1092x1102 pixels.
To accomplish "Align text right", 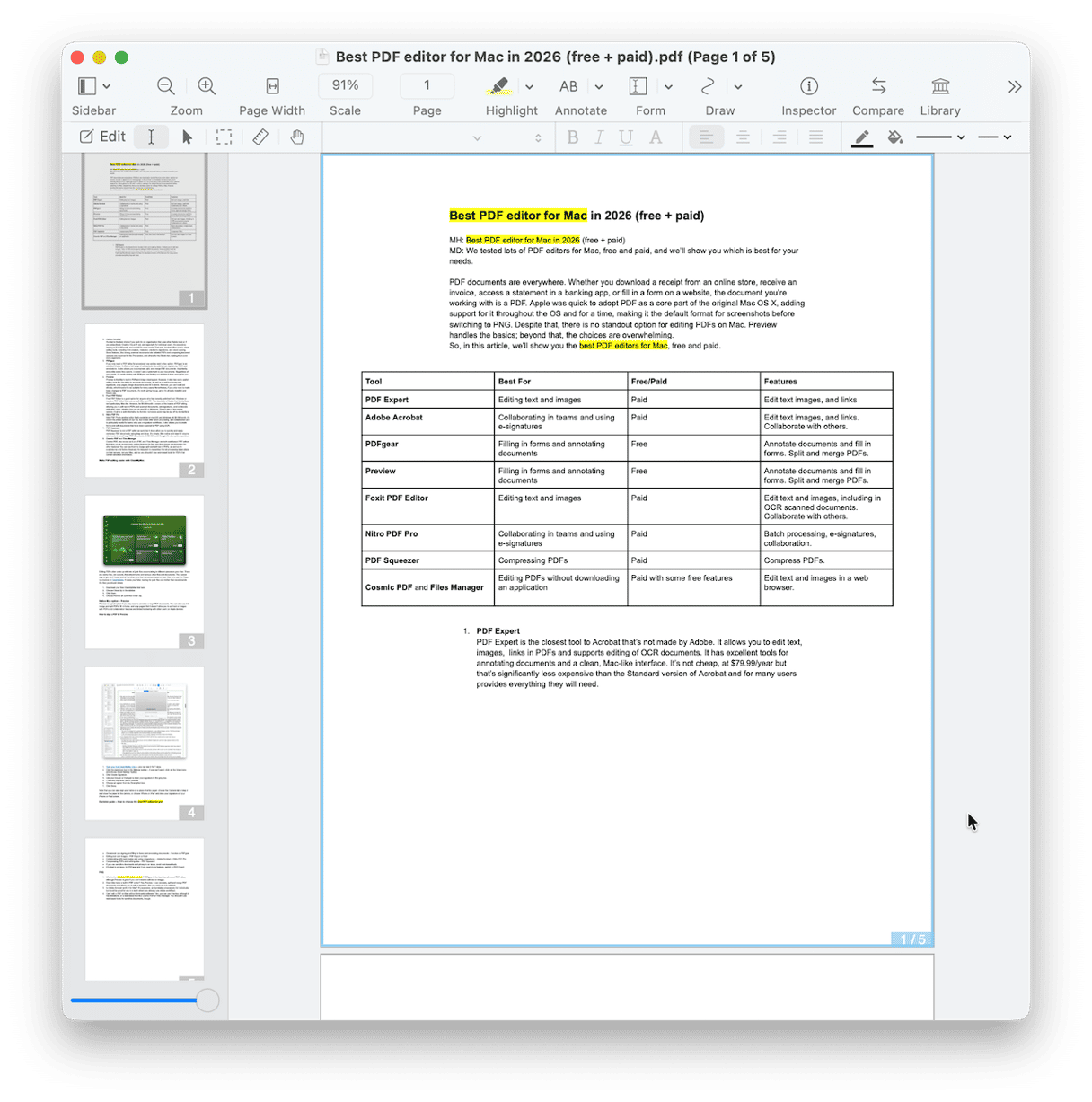I will pyautogui.click(x=779, y=137).
